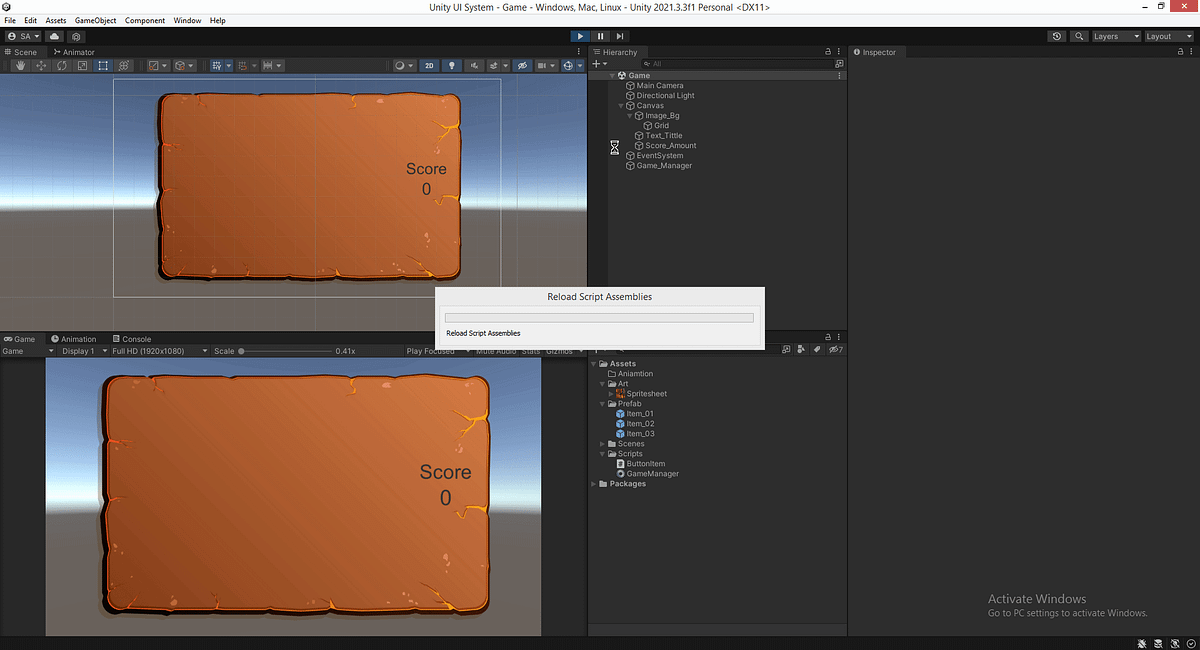Select the Hand view tool in the Scene toolbar
Image resolution: width=1200 pixels, height=650 pixels.
19,65
